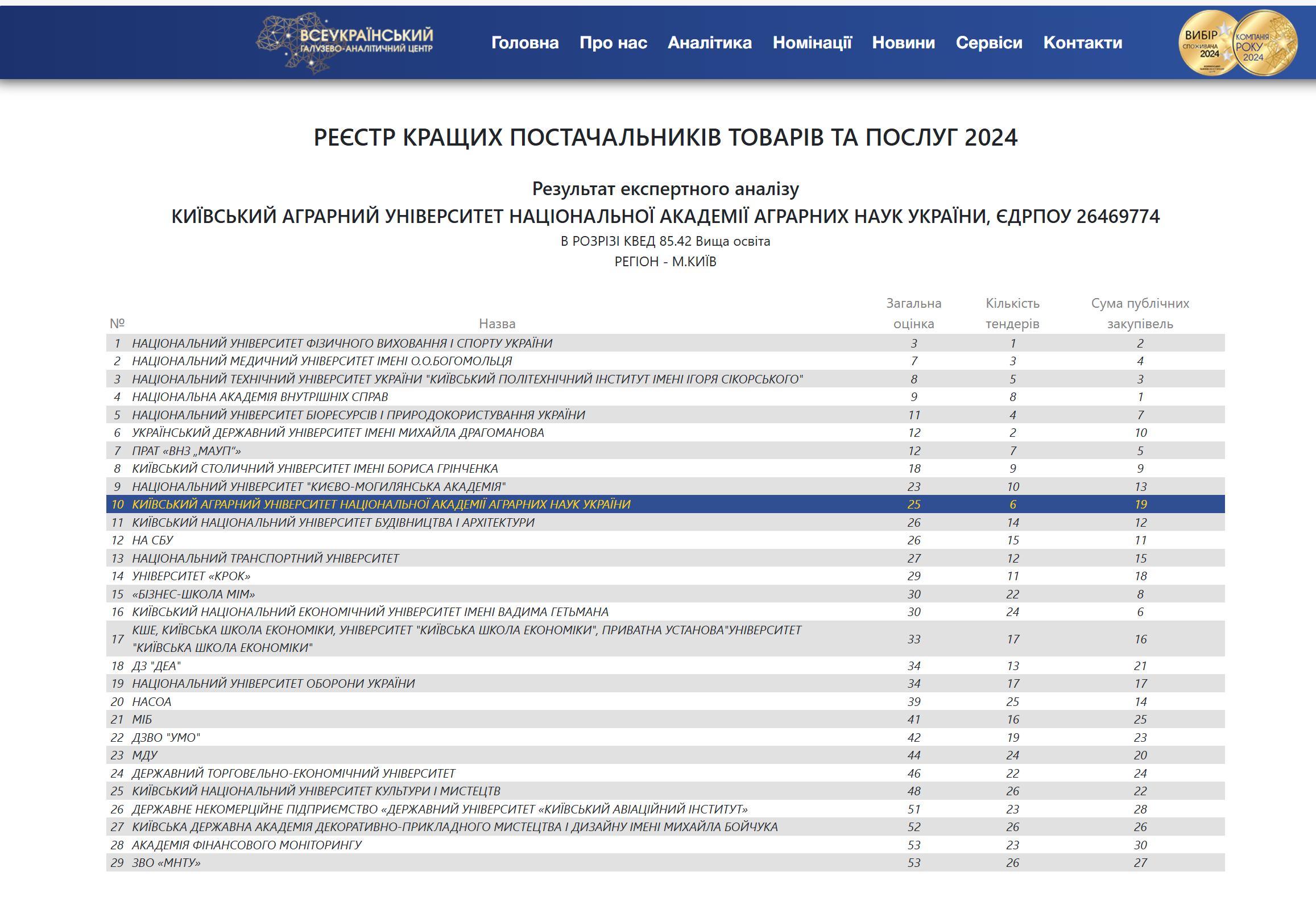
Task: Select row ПрАТ «ВНЗ „МАУП“»
Action: coord(665,451)
